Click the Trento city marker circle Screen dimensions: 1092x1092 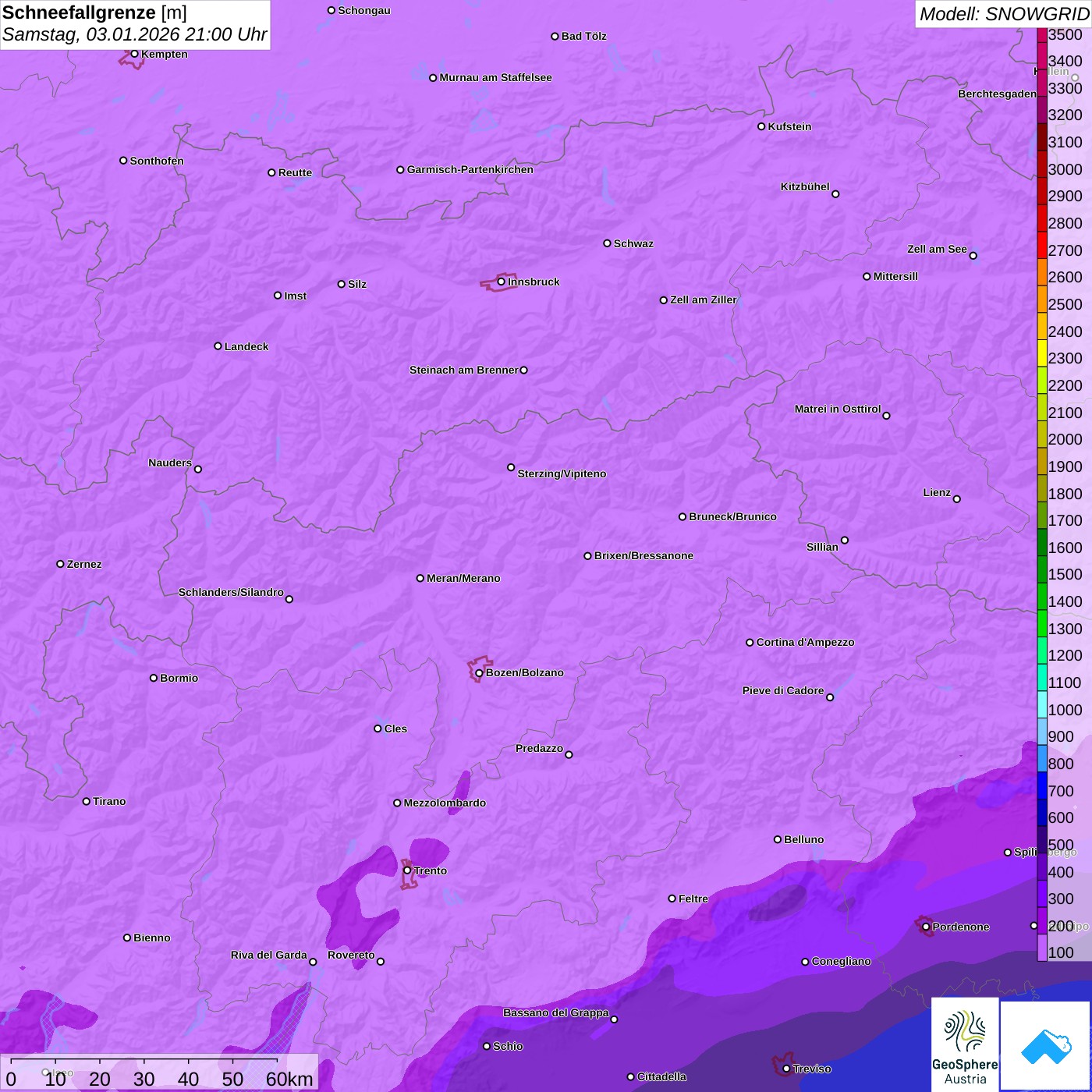[407, 870]
